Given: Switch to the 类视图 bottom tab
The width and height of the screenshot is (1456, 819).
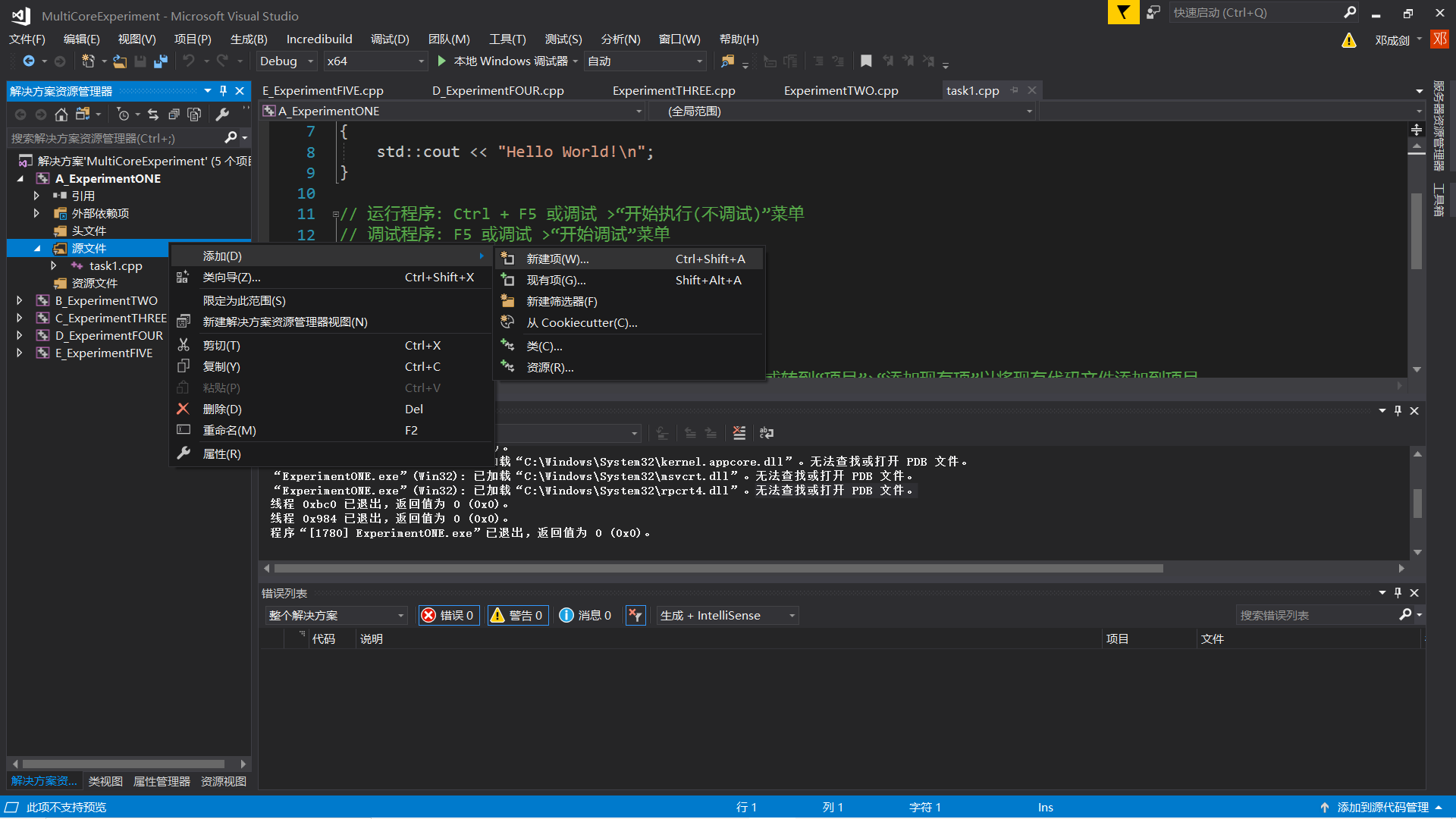Looking at the screenshot, I should click(105, 781).
